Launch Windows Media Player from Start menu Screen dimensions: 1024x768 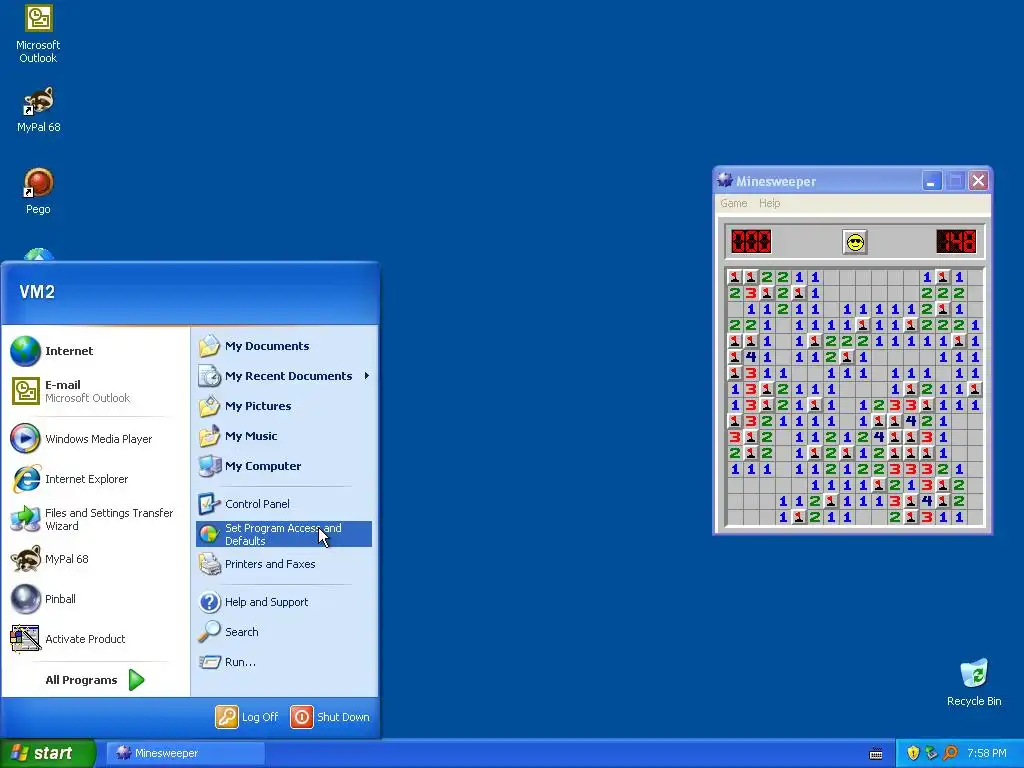point(95,439)
